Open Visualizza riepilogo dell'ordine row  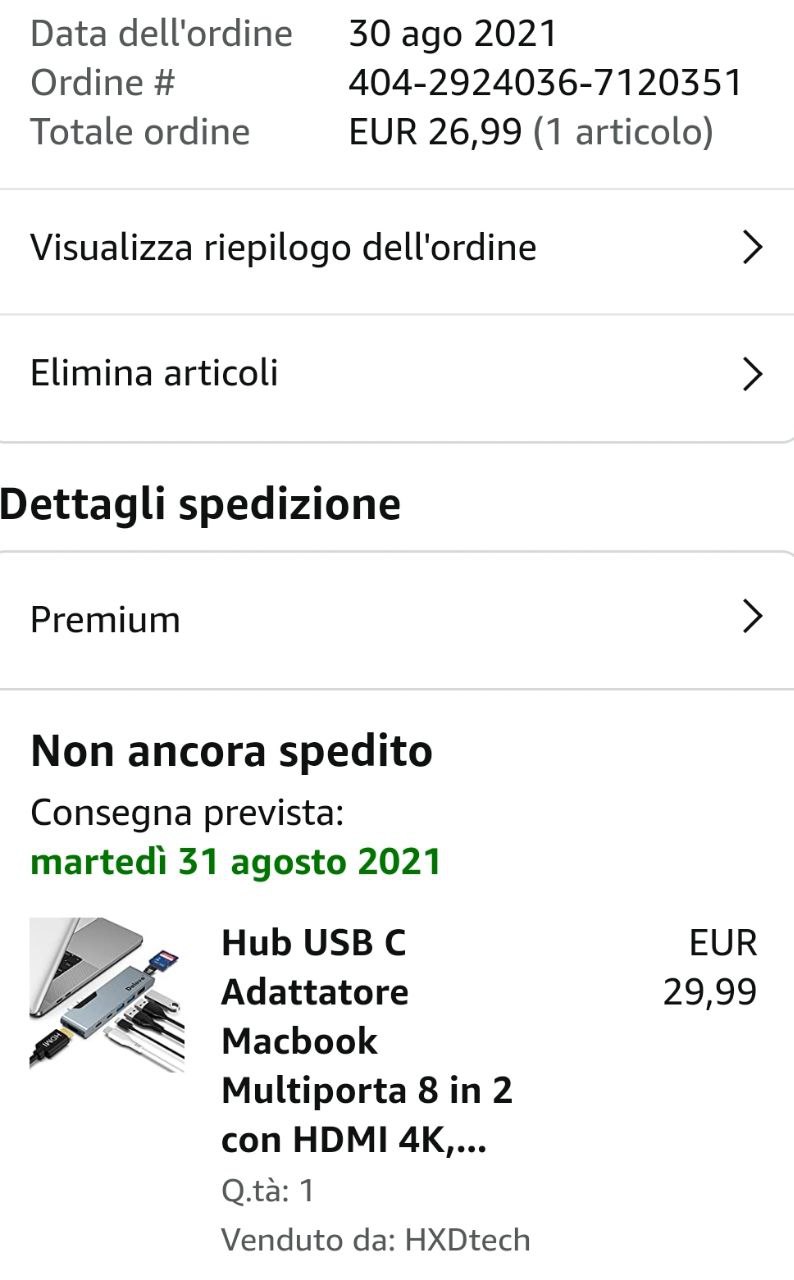tap(397, 251)
